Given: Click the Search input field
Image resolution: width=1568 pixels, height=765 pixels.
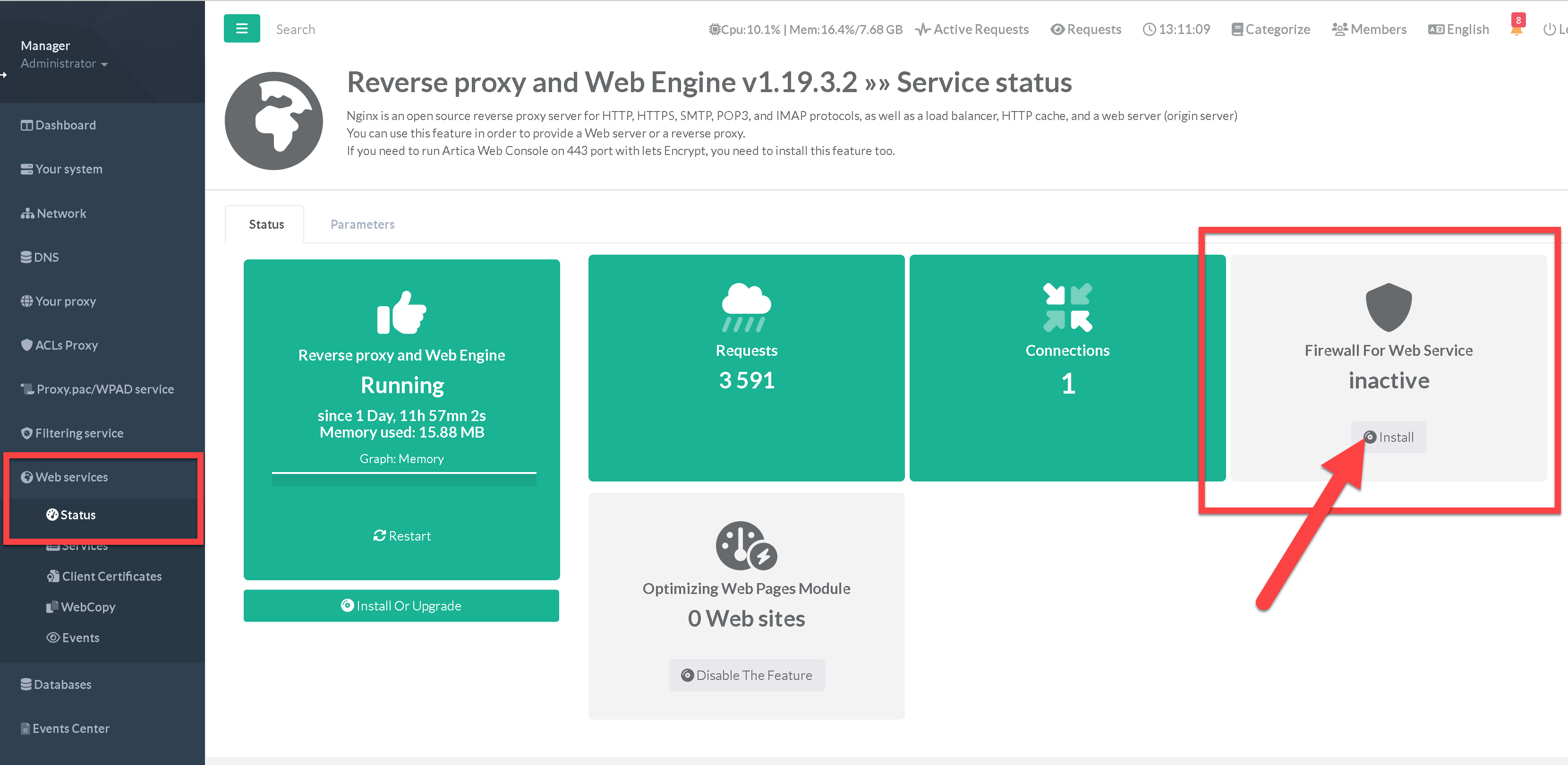Looking at the screenshot, I should click(x=296, y=29).
